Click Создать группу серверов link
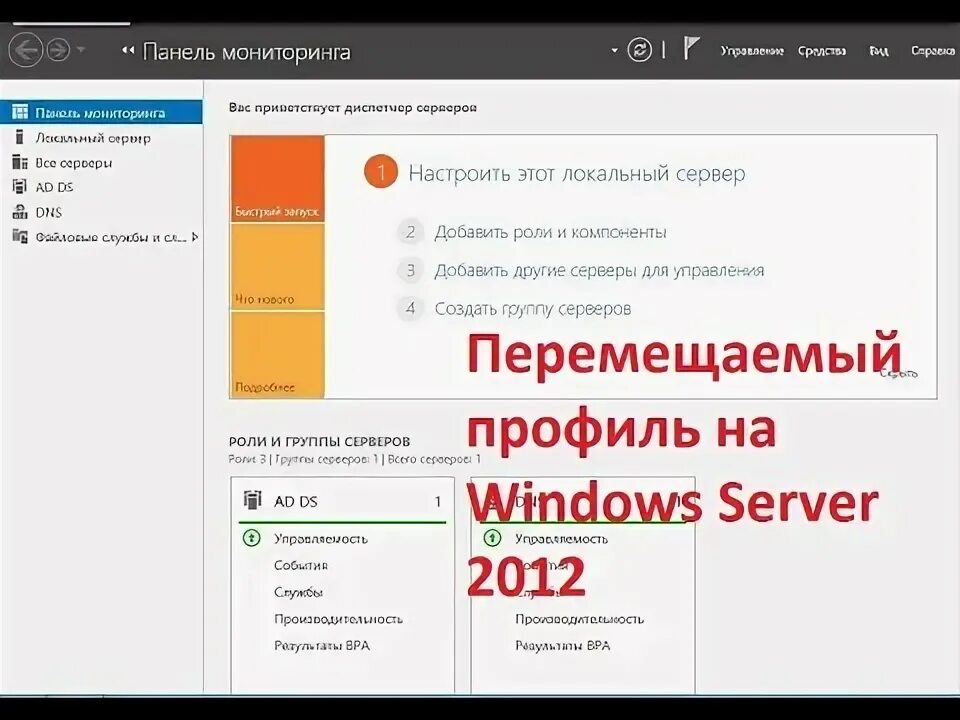 (x=533, y=309)
